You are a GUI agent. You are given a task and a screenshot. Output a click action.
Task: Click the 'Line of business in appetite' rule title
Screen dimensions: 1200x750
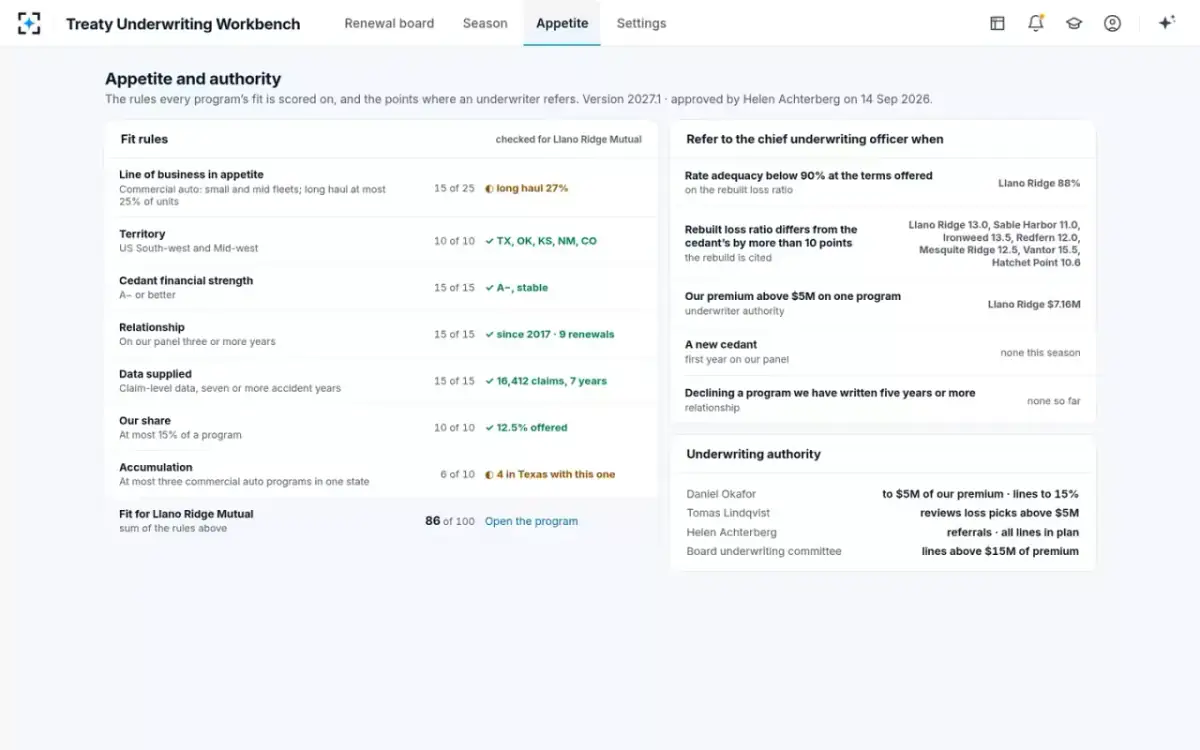191,175
